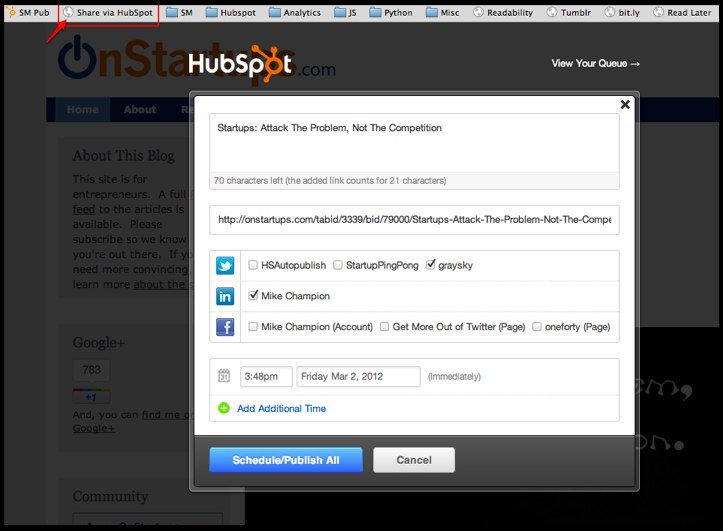Click the Cancel button
This screenshot has height=531, width=723.
pyautogui.click(x=414, y=460)
